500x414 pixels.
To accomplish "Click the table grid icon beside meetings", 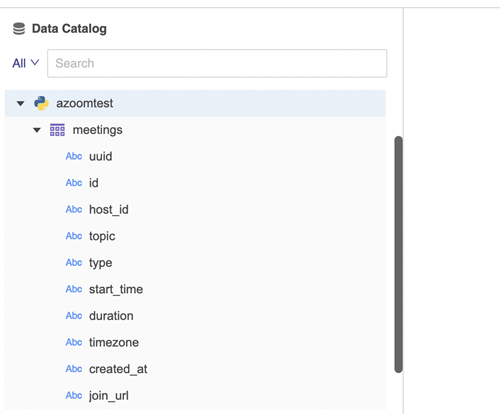I will (57, 130).
